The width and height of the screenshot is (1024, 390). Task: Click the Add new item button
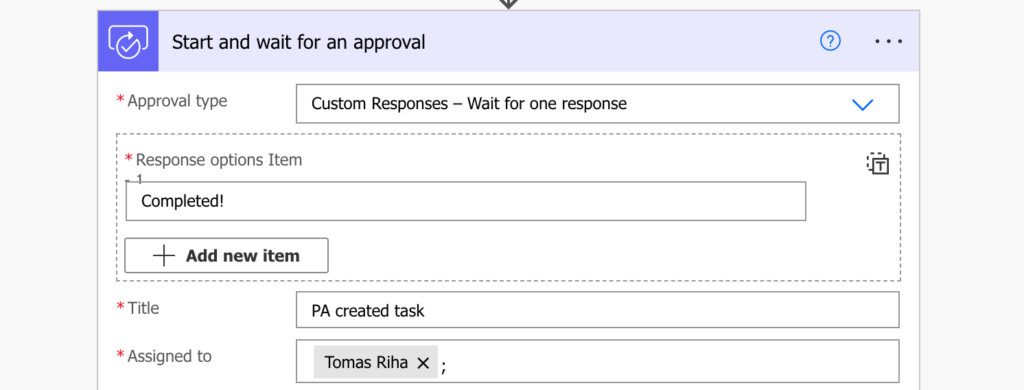pos(227,255)
